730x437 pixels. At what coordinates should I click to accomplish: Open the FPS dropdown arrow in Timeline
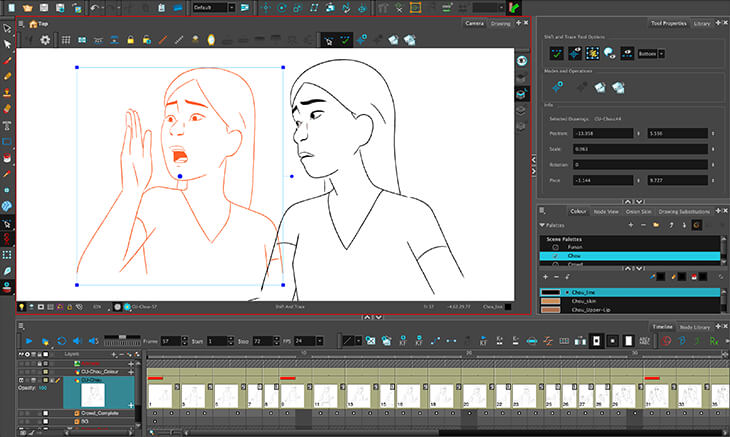(319, 341)
